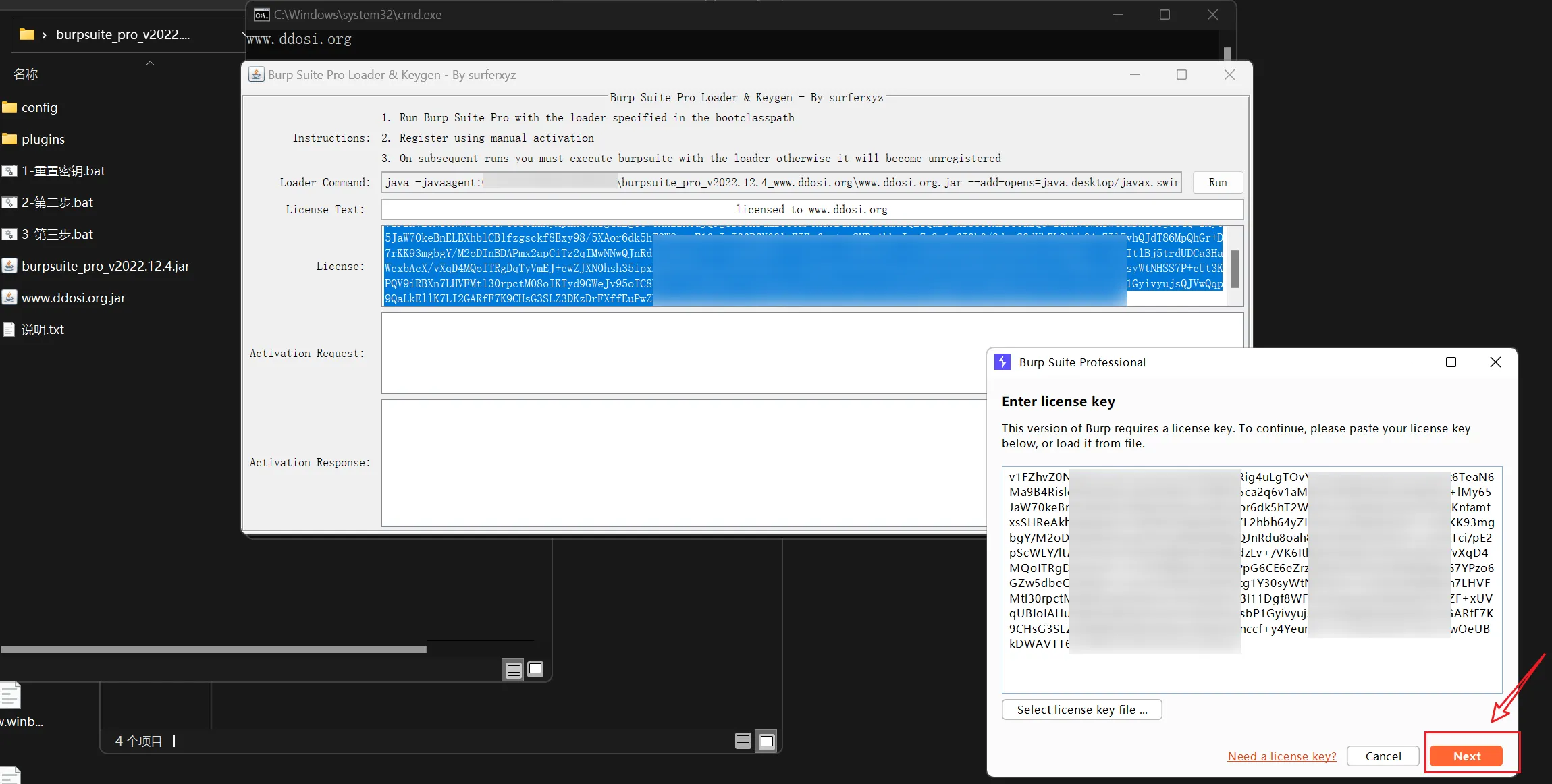Close the Burp Suite Pro Loader & Keygen window

coord(1229,75)
